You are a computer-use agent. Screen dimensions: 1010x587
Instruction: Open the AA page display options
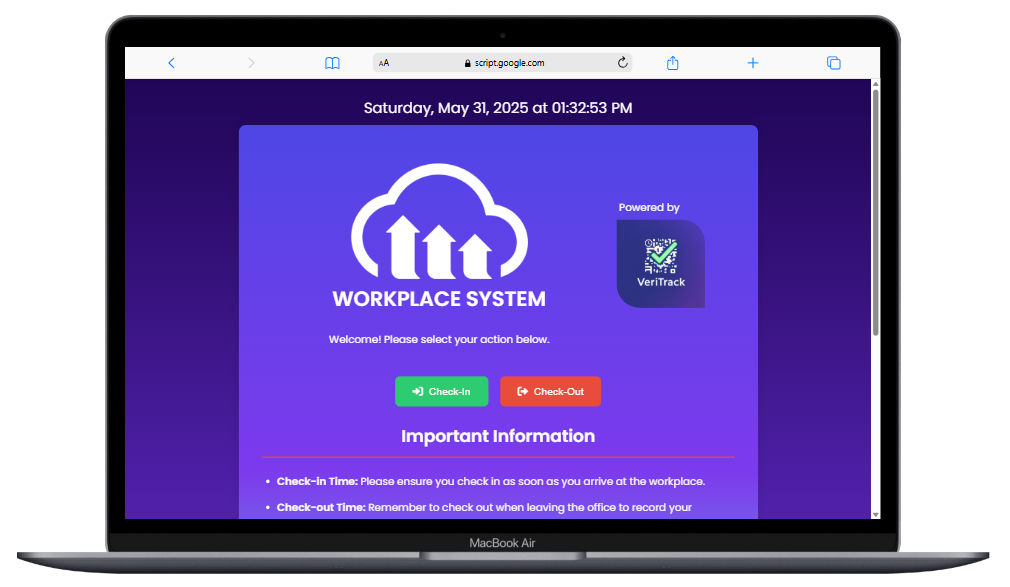tap(384, 62)
